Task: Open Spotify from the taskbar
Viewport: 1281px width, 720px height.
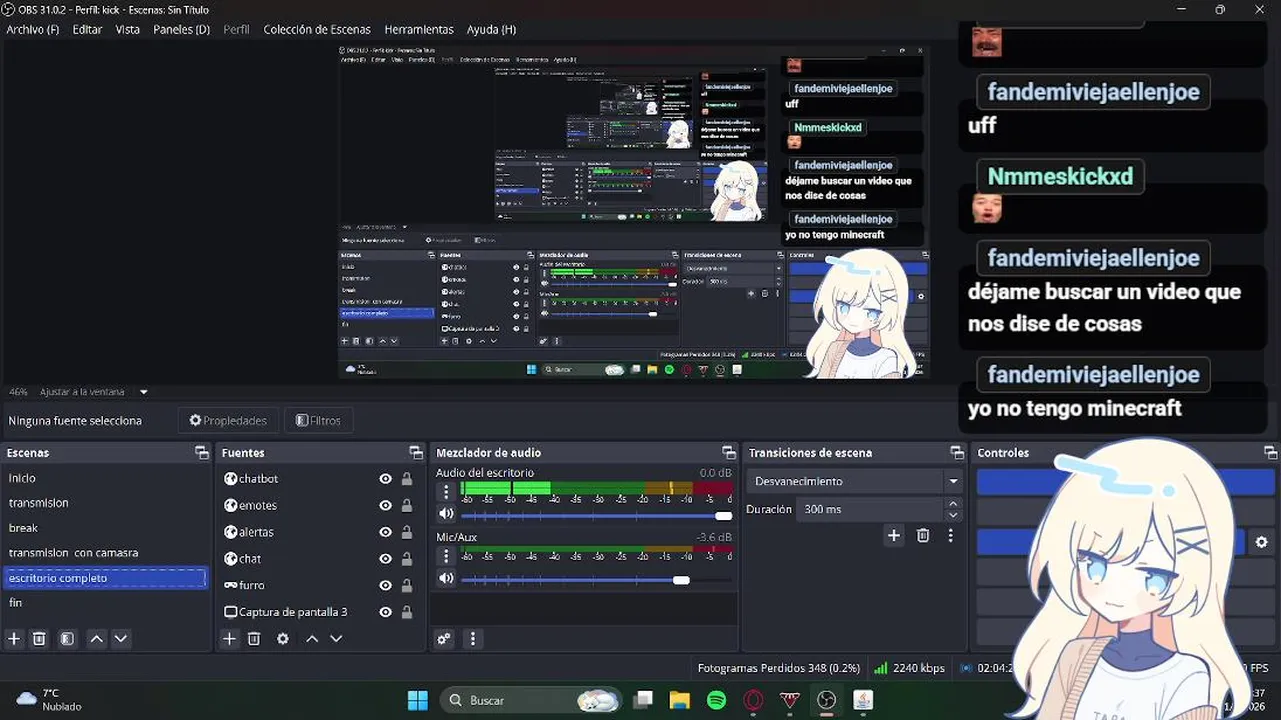Action: pyautogui.click(x=716, y=700)
